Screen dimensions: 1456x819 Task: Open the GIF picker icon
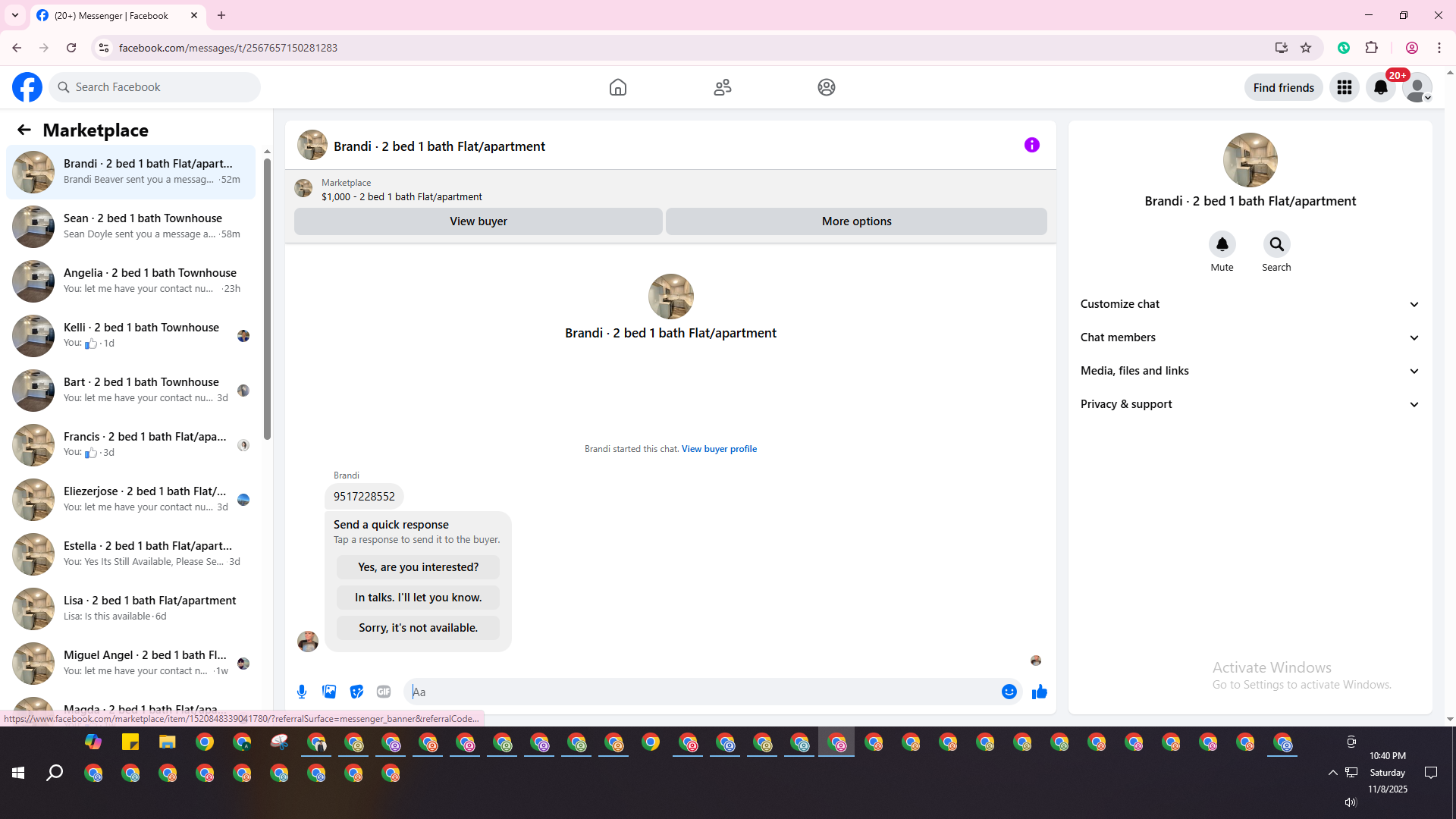coord(384,692)
